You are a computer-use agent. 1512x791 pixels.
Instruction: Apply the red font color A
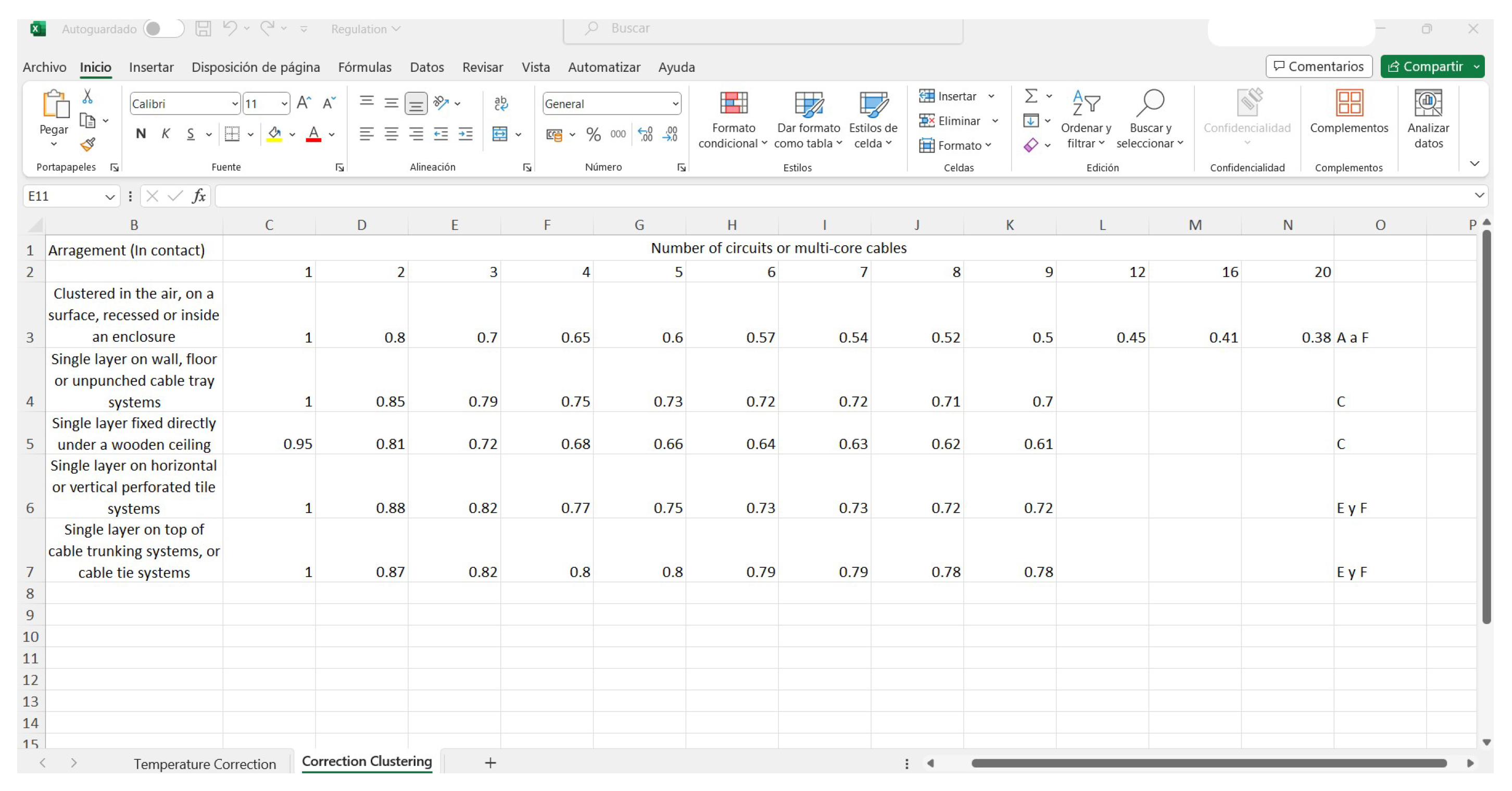coord(314,134)
